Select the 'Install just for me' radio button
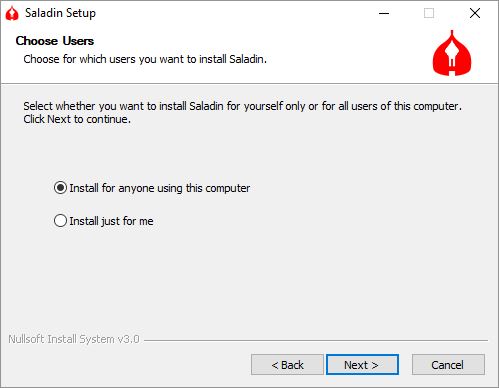This screenshot has height=388, width=499. tap(60, 221)
